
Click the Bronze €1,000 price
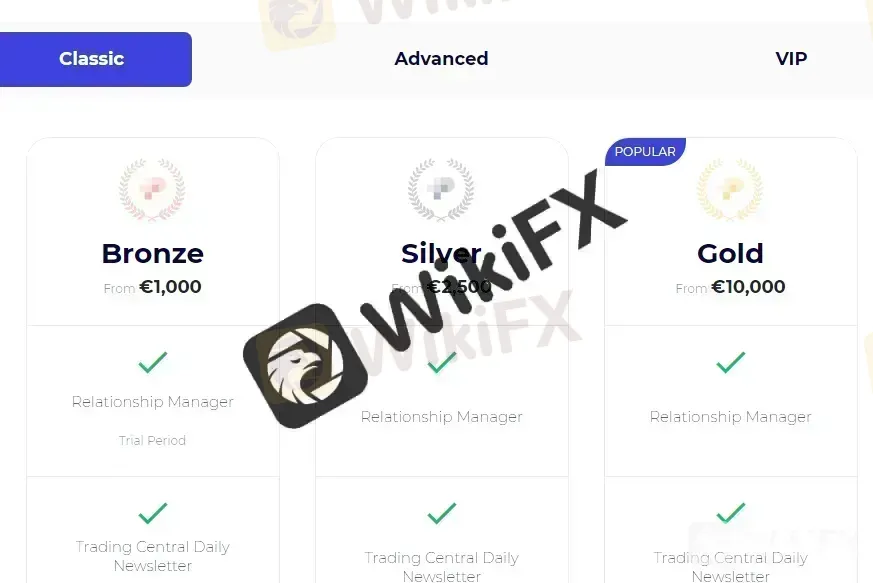(x=170, y=287)
